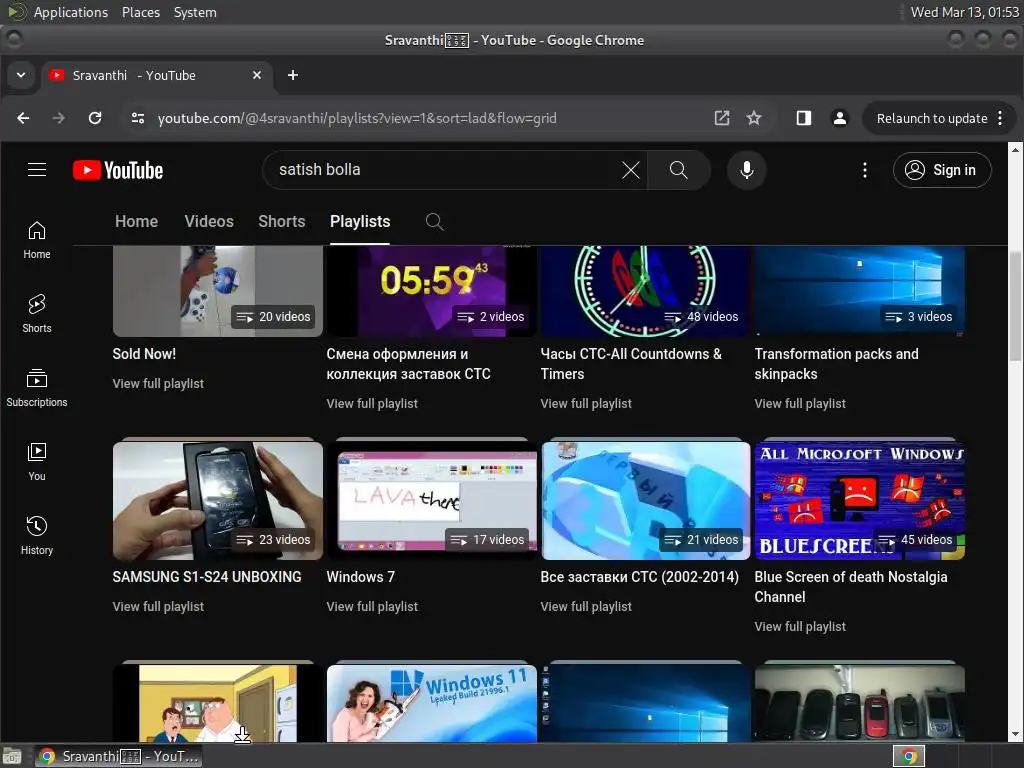Open Samsung phone unboxing thumbnail
This screenshot has height=768, width=1024.
tap(217, 500)
